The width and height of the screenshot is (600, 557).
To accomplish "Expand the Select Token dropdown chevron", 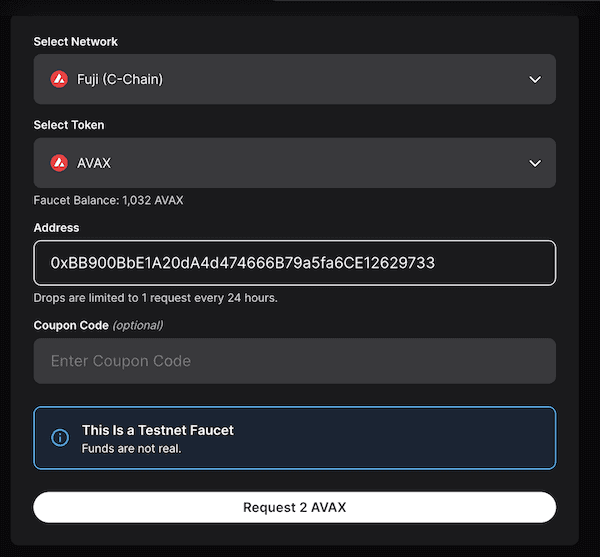I will (535, 163).
